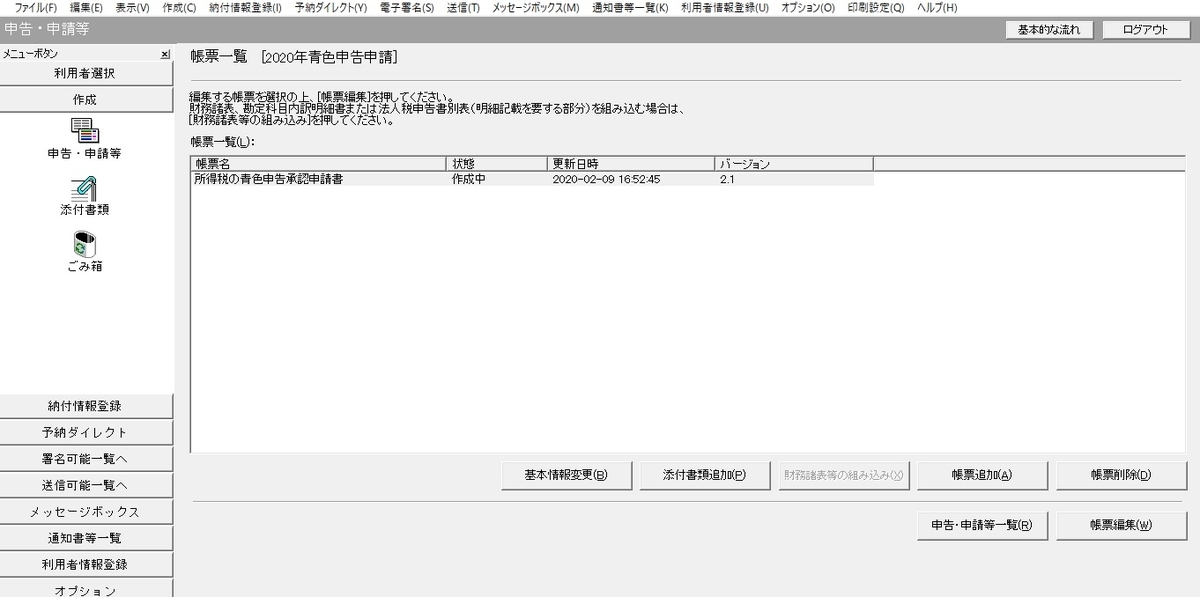This screenshot has width=1200, height=597.
Task: Open メッセージボックス from the sidebar
Action: [x=85, y=512]
